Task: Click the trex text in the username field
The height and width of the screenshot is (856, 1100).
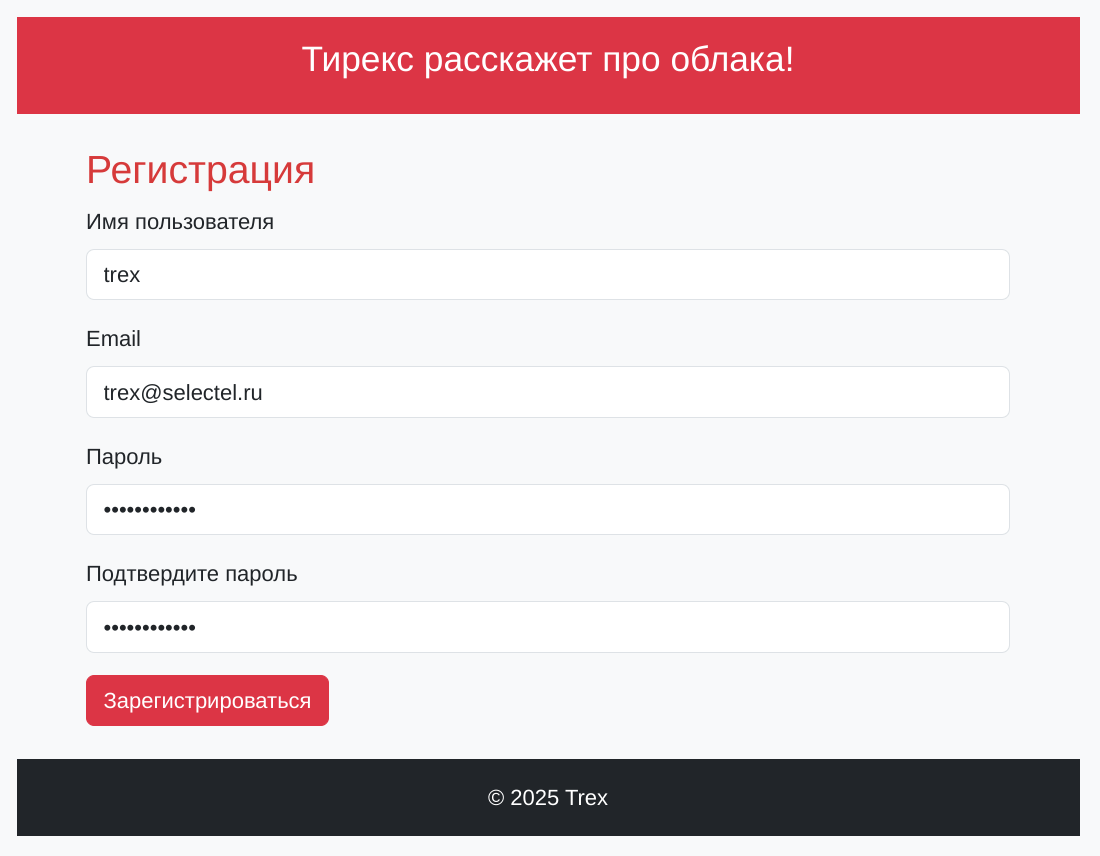Action: coord(122,275)
